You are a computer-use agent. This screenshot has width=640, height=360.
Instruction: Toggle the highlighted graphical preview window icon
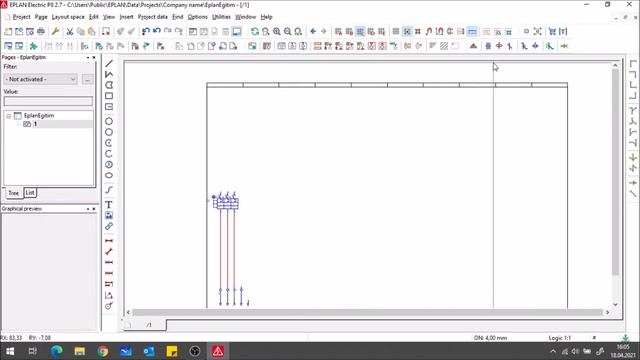pos(236,31)
